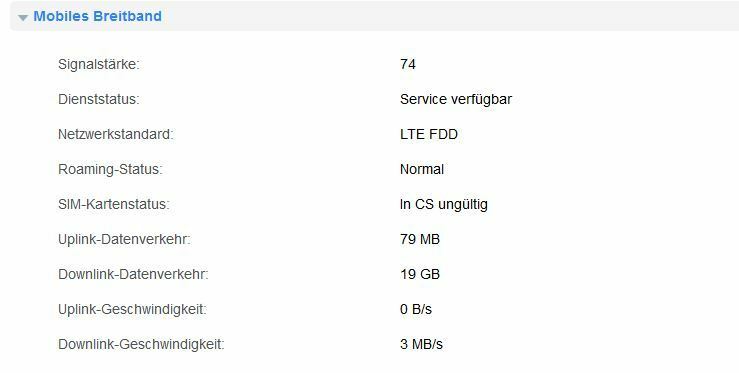The width and height of the screenshot is (739, 373).
Task: Click the Normal roaming value
Action: coord(422,169)
